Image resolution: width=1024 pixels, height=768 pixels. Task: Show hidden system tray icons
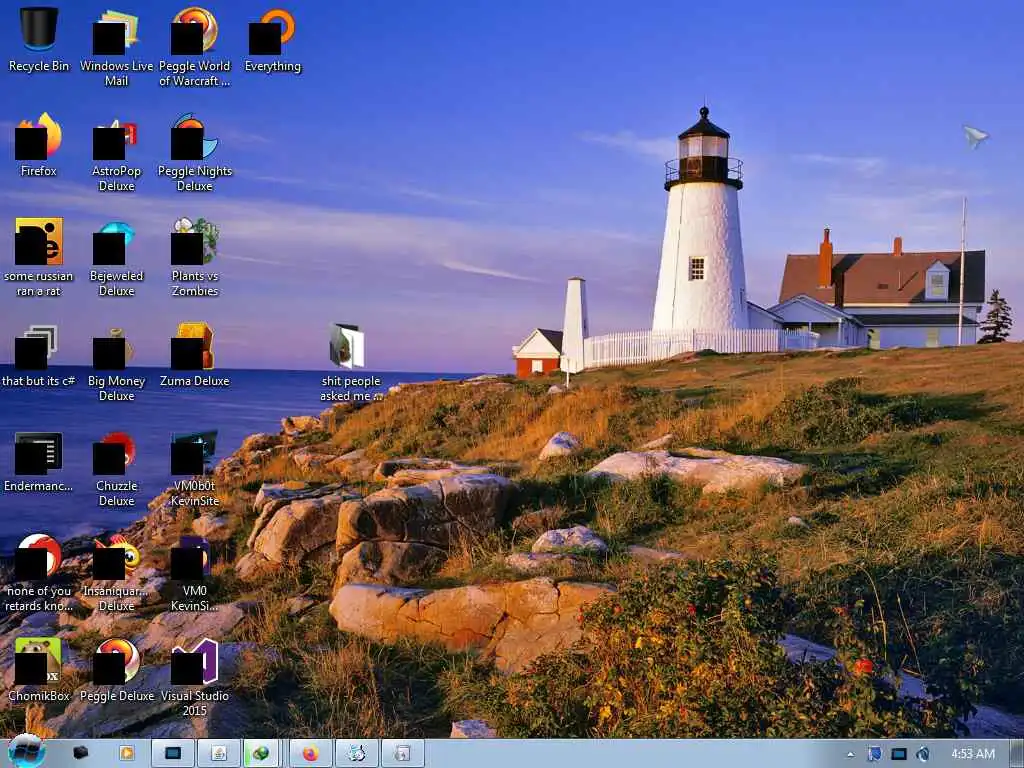tap(850, 754)
